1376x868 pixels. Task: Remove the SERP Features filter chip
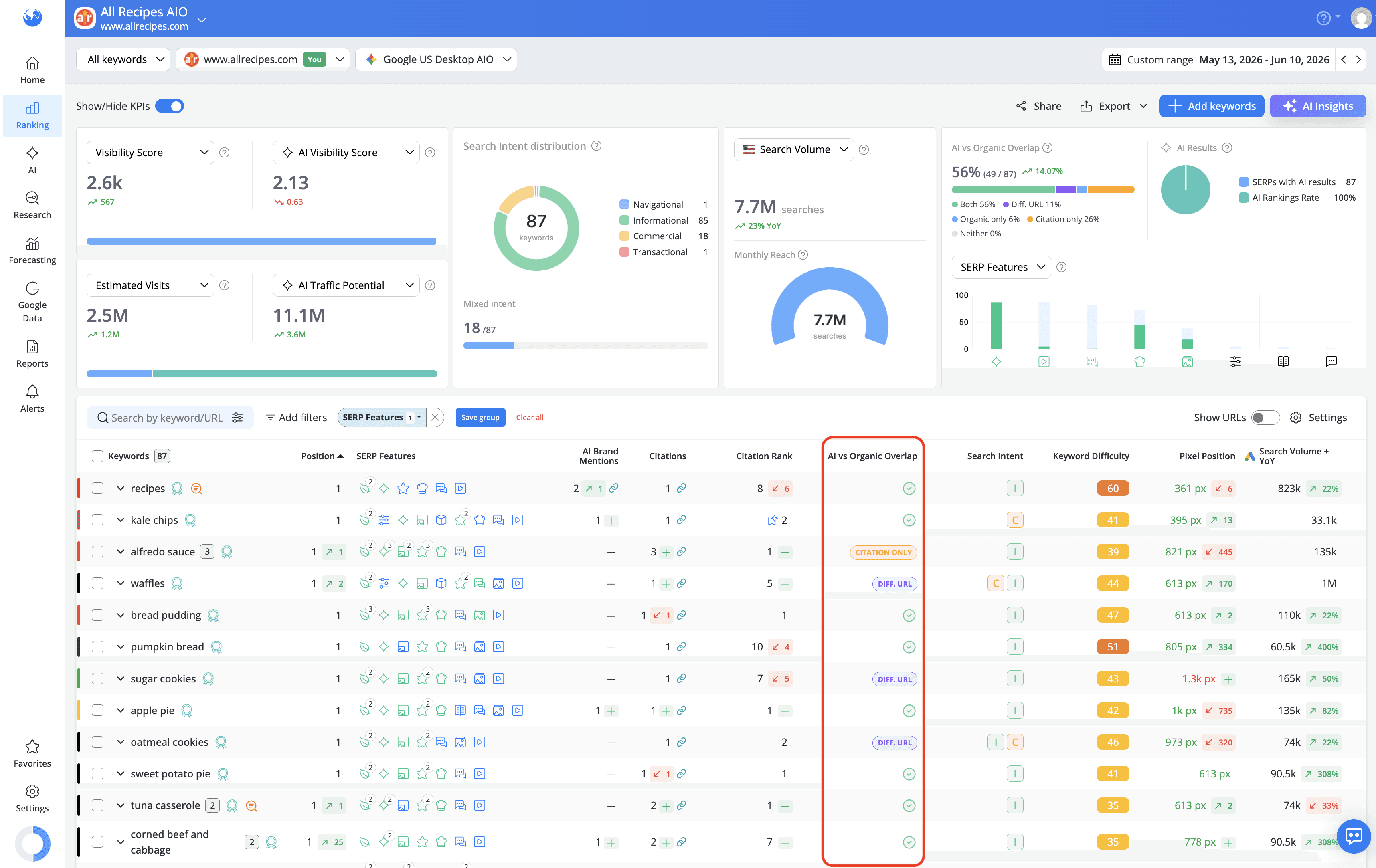click(x=435, y=418)
